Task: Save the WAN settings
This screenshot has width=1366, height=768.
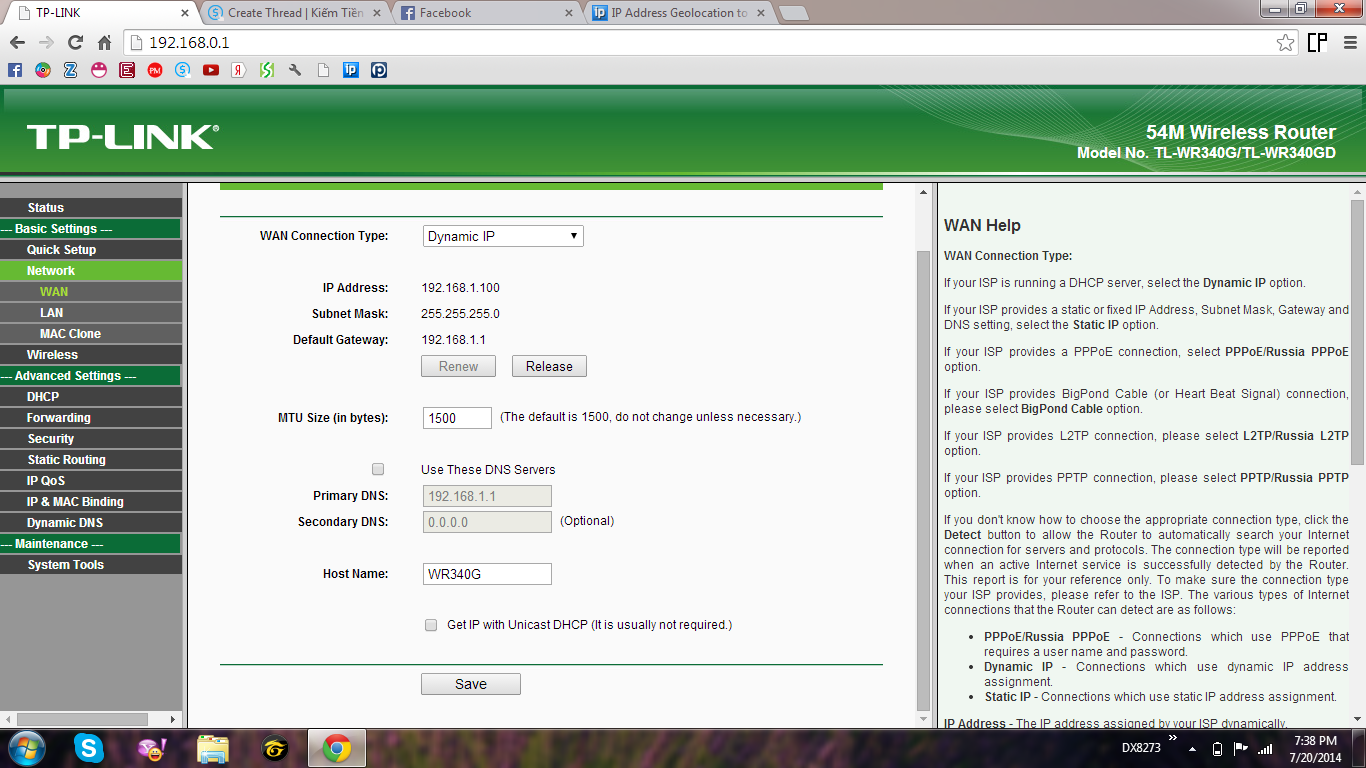Action: (x=471, y=684)
